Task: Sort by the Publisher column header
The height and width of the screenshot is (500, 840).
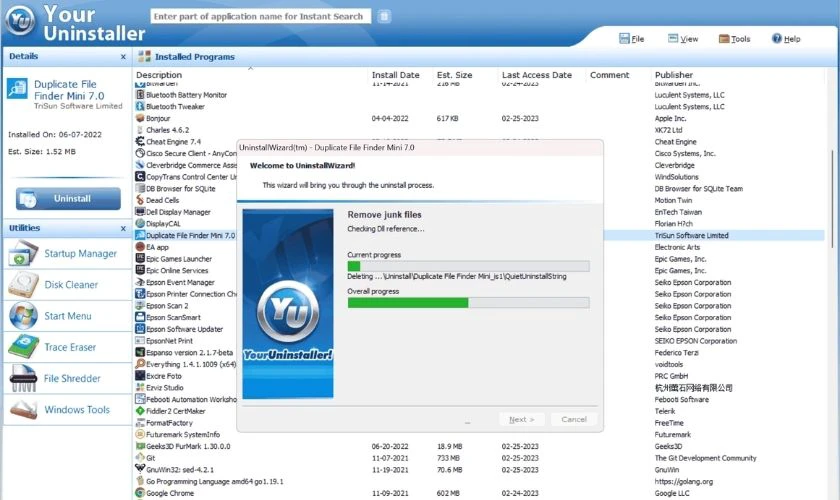Action: [739, 75]
